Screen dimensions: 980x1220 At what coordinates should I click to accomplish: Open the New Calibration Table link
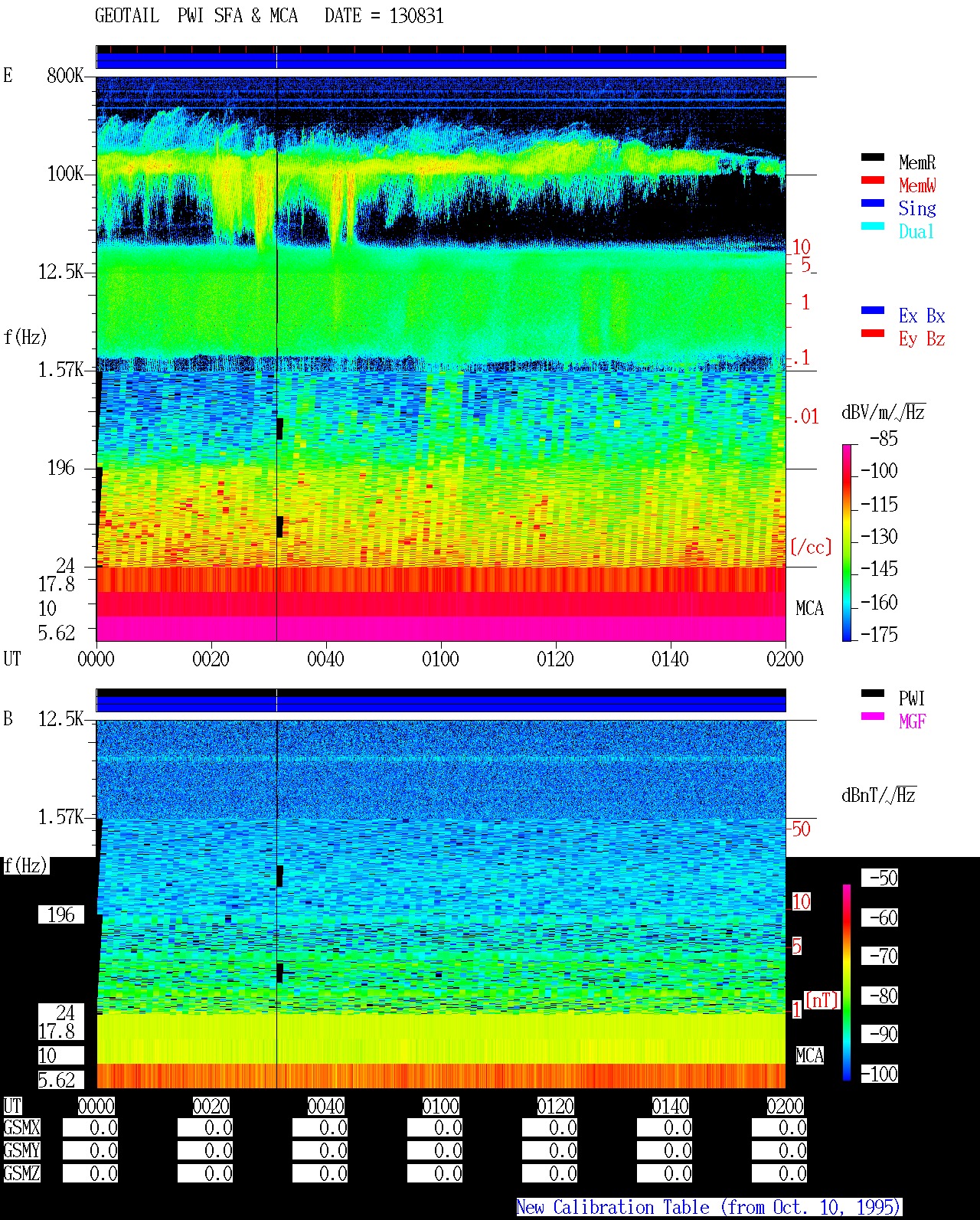coord(708,1208)
